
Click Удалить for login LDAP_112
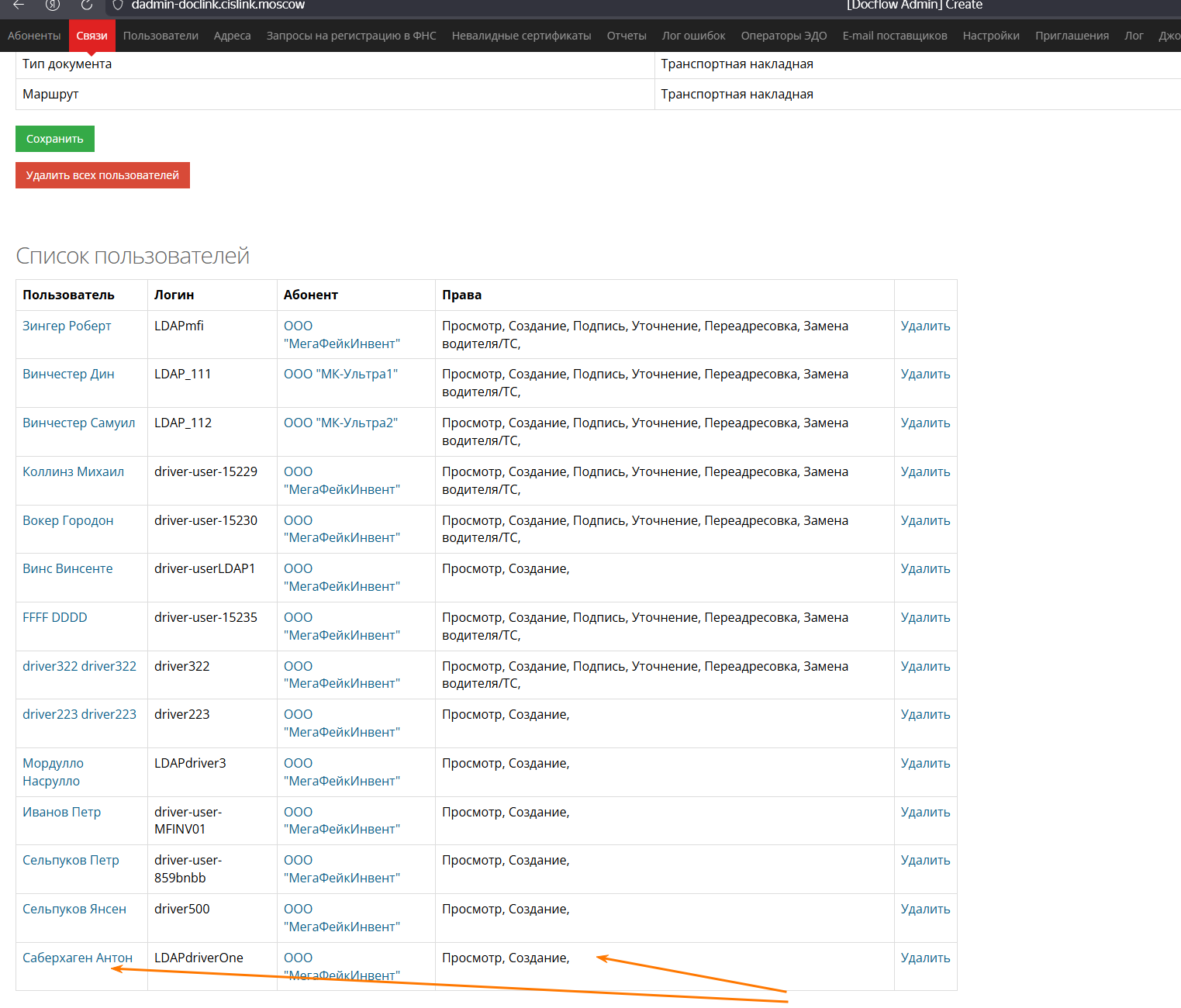pos(925,423)
